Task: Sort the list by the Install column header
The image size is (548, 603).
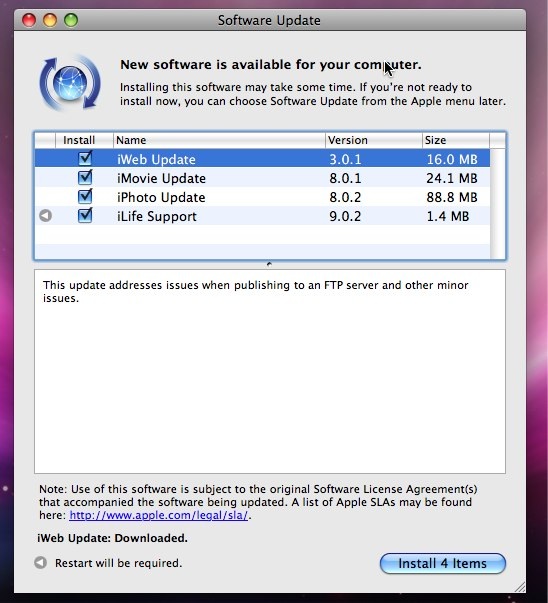Action: [84, 140]
